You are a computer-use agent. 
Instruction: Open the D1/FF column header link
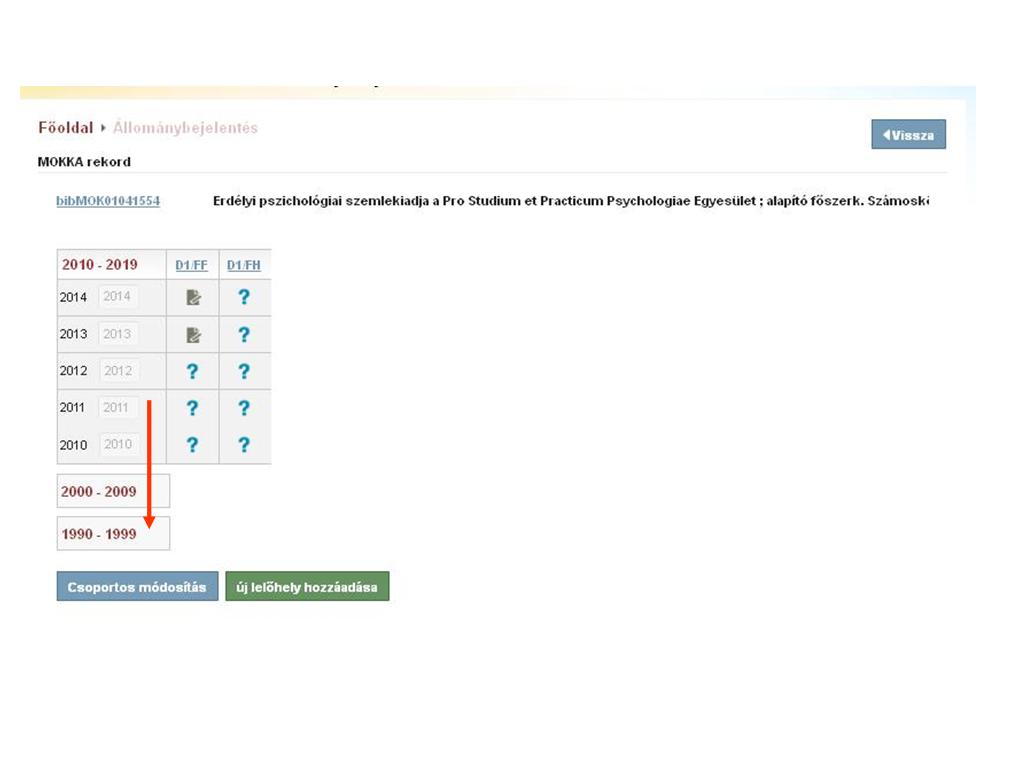[x=191, y=265]
